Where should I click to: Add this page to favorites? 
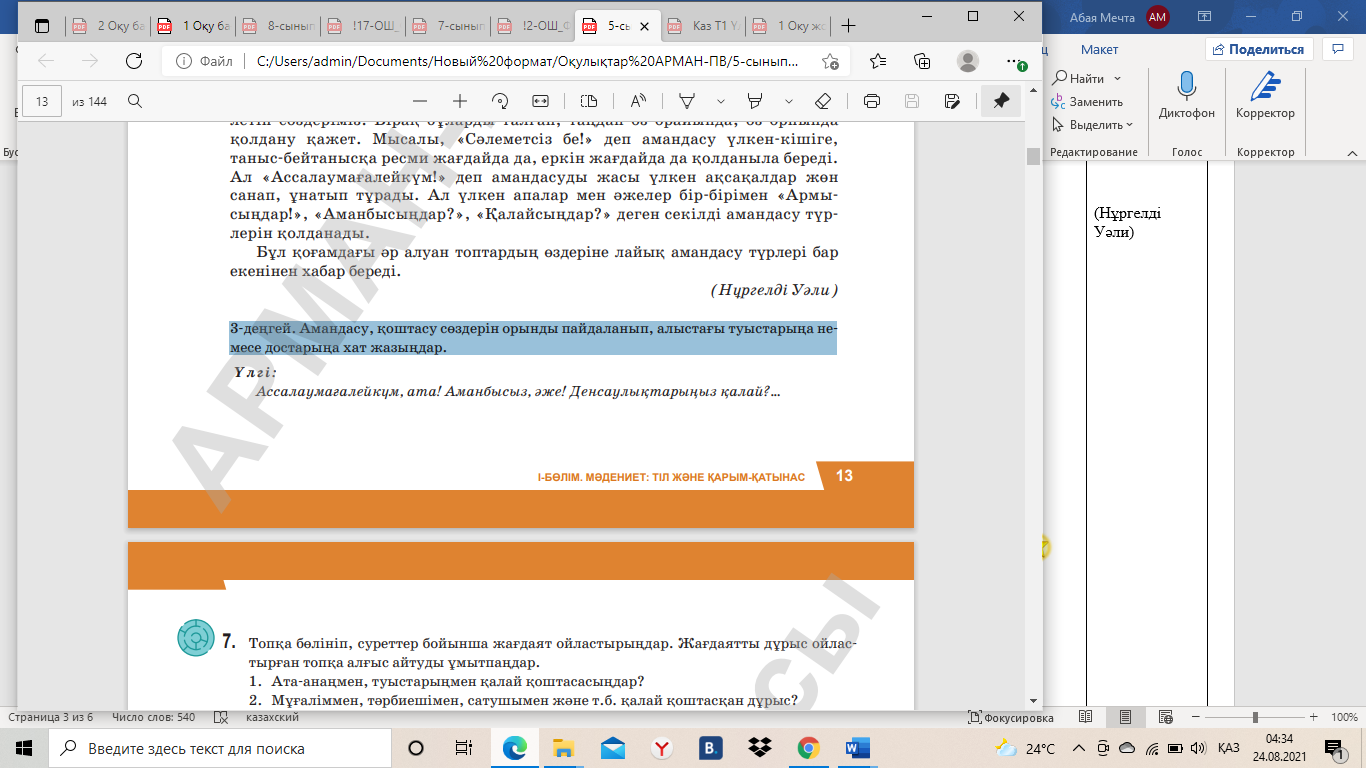click(x=830, y=61)
